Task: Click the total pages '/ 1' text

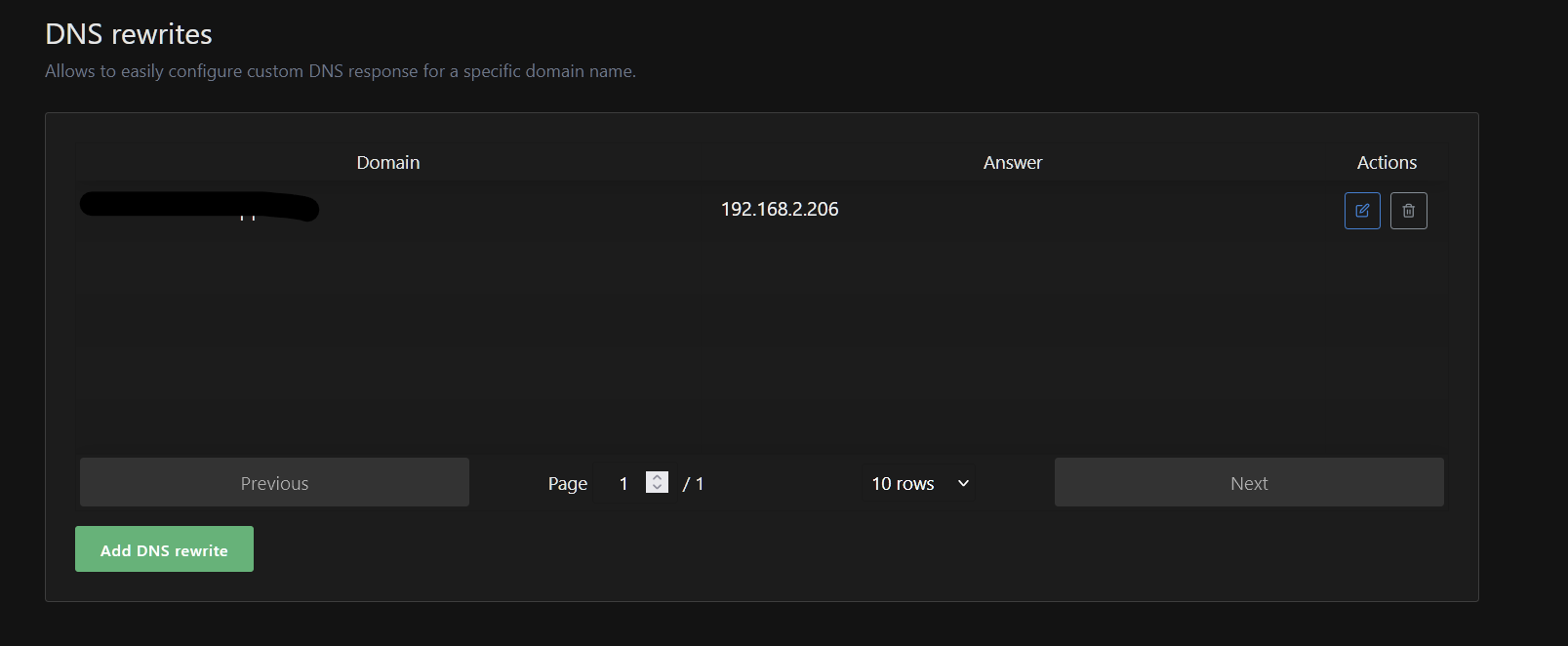Action: coord(693,484)
